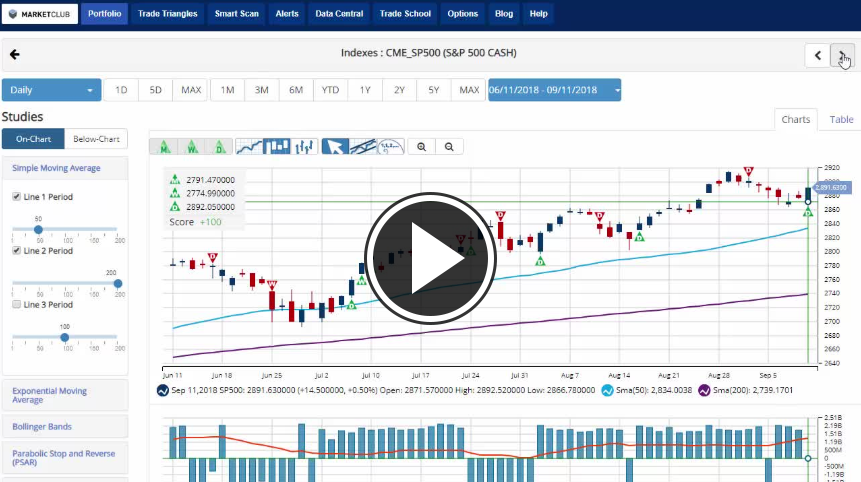Toggle the monthly Trade Triangle icon
Viewport: 861px width, 482px height.
(x=164, y=147)
